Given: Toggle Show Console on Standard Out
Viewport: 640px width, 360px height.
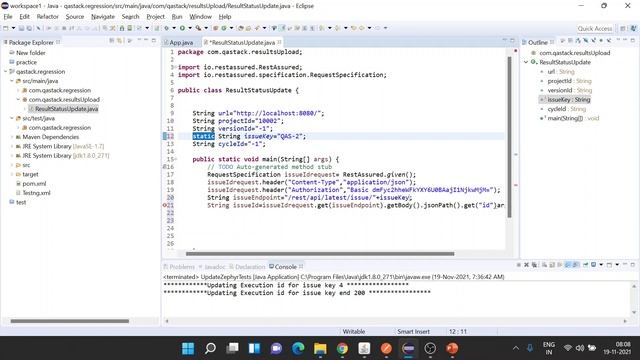Looking at the screenshot, I should (567, 265).
